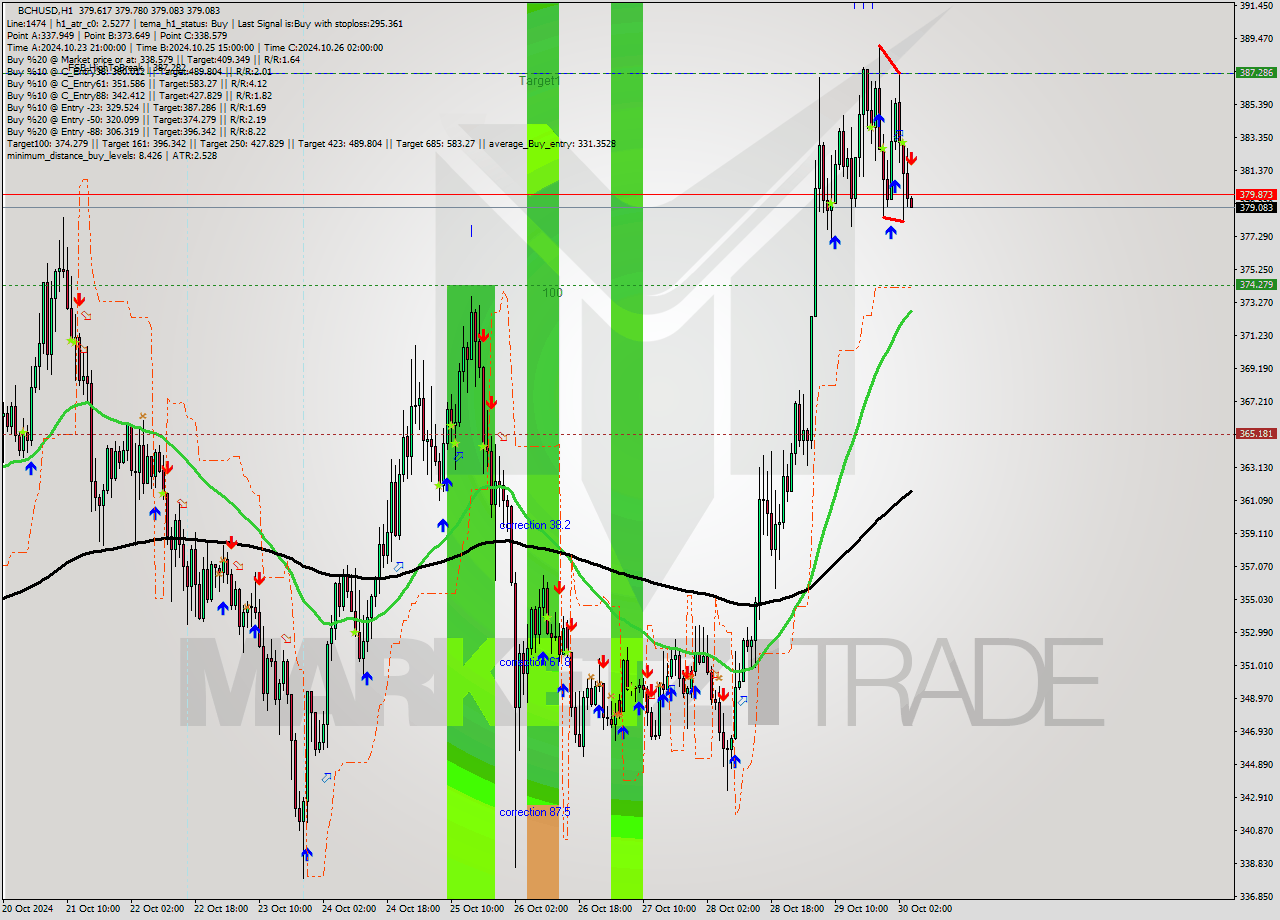The image size is (1280, 920).
Task: Click the 'Buy %10 @ C_Entry61: 351.586' line
Action: (x=139, y=83)
